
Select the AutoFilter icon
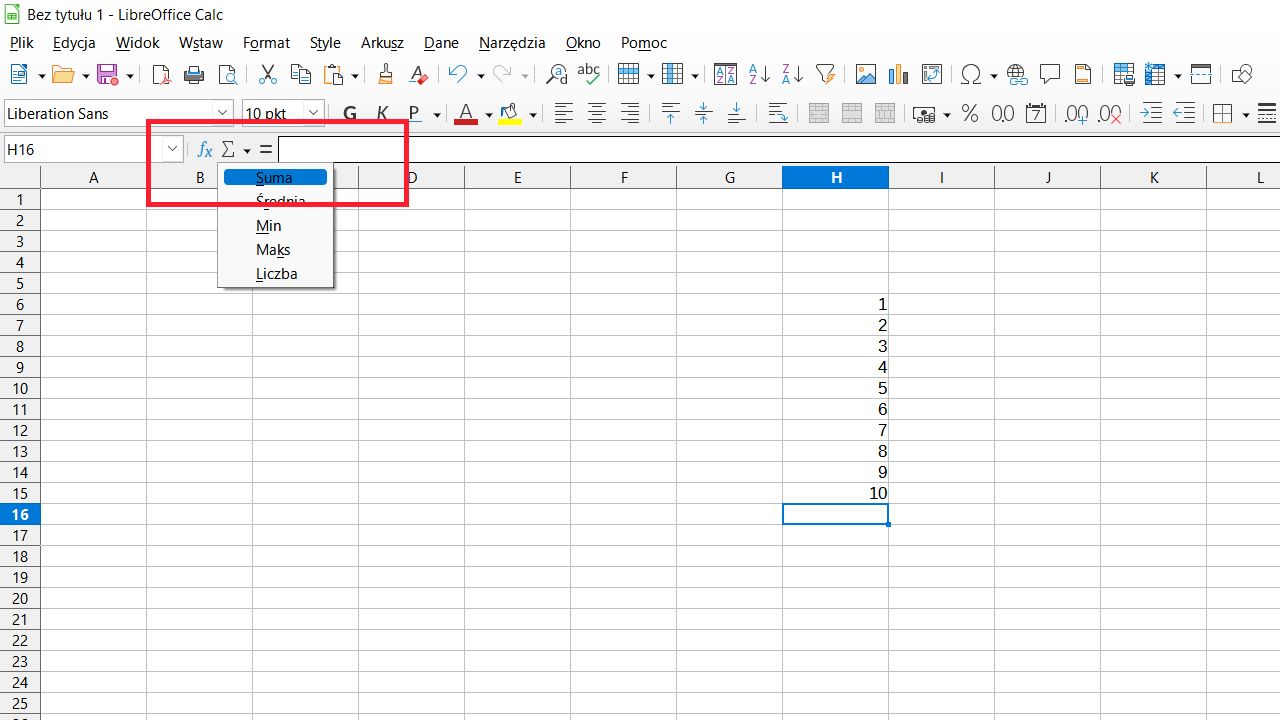point(825,74)
